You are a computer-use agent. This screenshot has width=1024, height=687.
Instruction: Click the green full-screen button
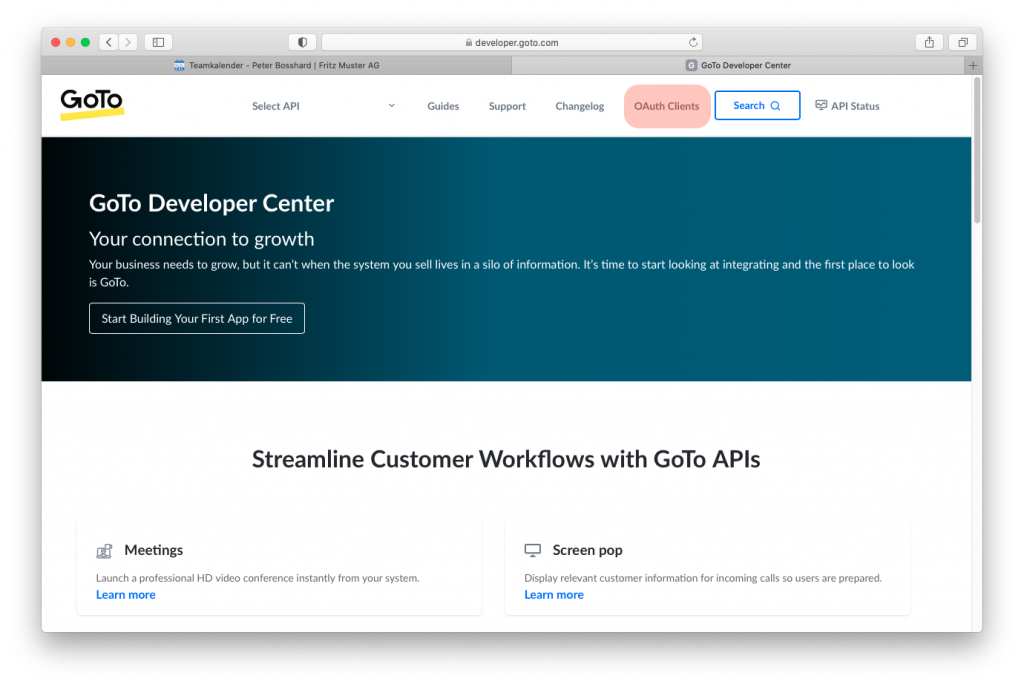tap(86, 42)
